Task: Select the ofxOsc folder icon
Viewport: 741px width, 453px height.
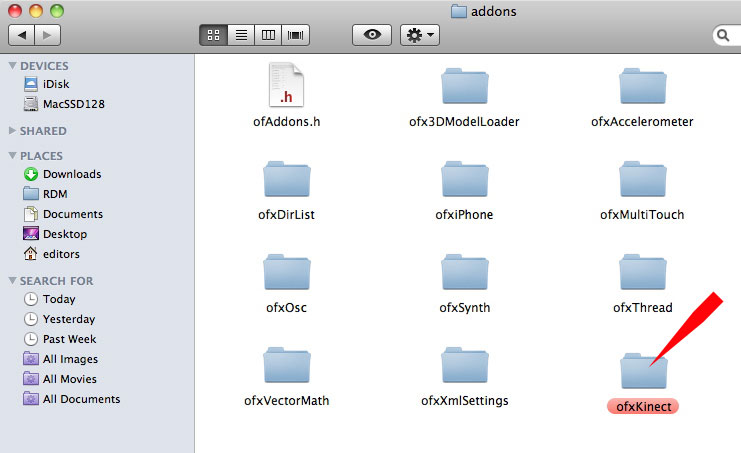Action: click(x=286, y=272)
